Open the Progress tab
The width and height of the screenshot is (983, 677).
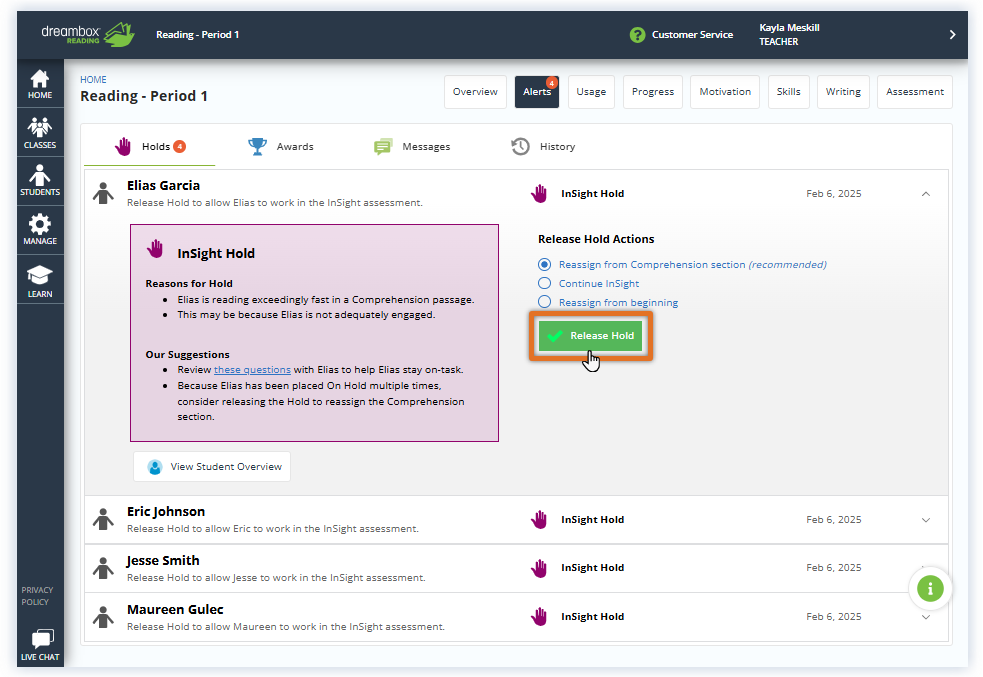click(x=652, y=91)
